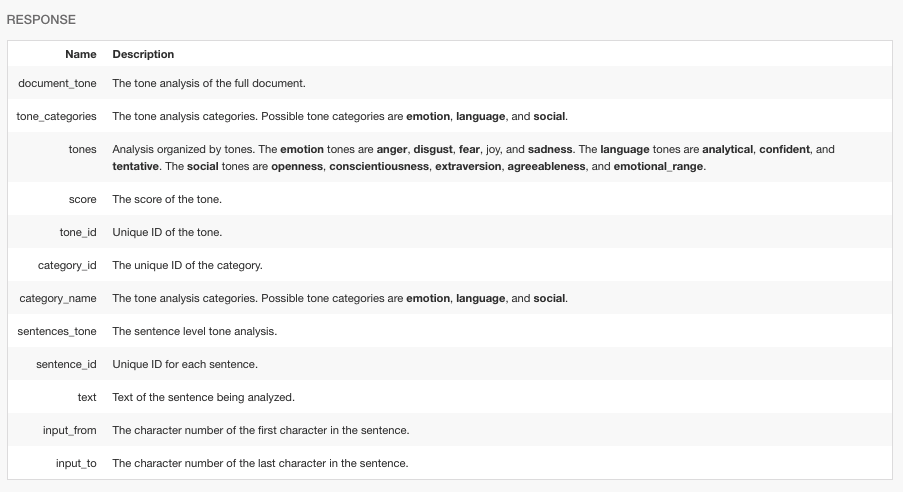Click the bold word conscientiousness

pyautogui.click(x=379, y=166)
